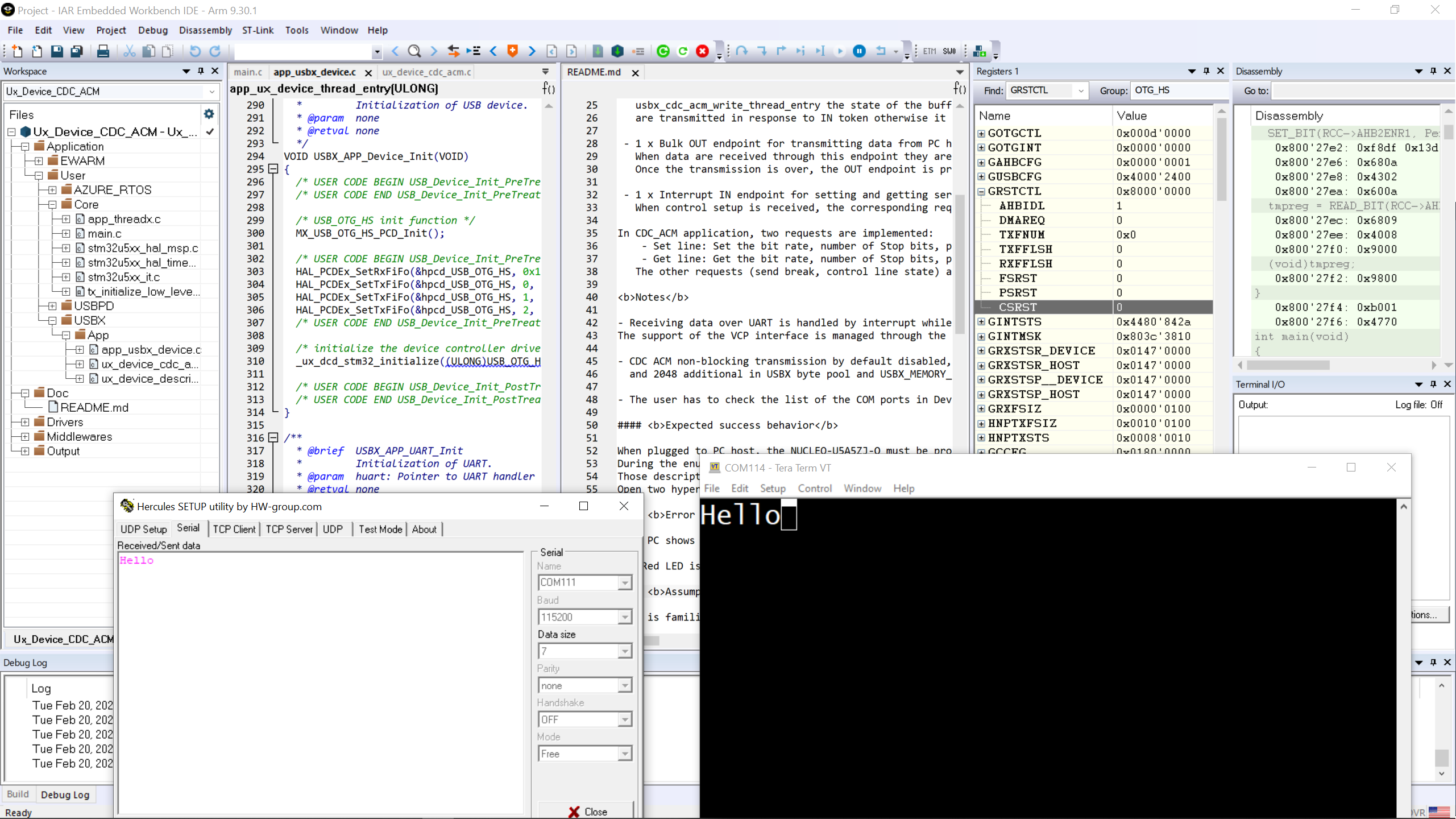
Task: Expand the GINTSTS register node
Action: tap(981, 322)
